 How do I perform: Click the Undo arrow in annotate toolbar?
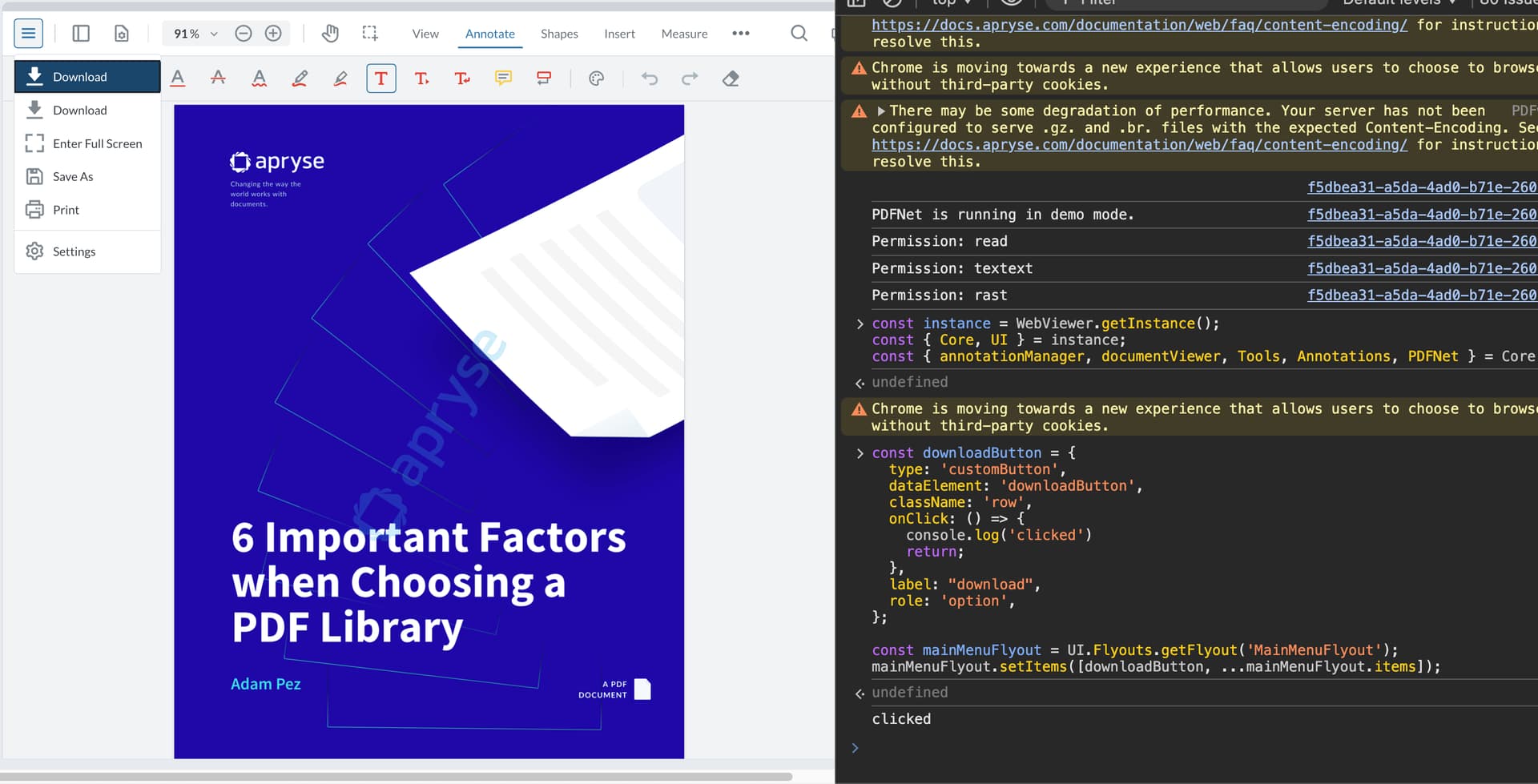[650, 78]
